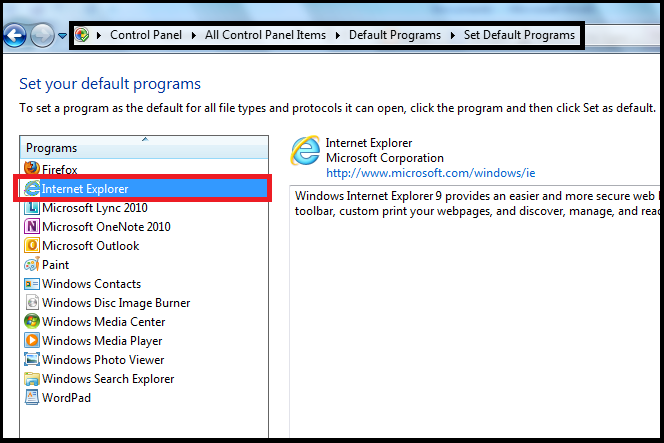Click the Microsoft Lync 2010 icon
This screenshot has height=443, width=664.
32,208
